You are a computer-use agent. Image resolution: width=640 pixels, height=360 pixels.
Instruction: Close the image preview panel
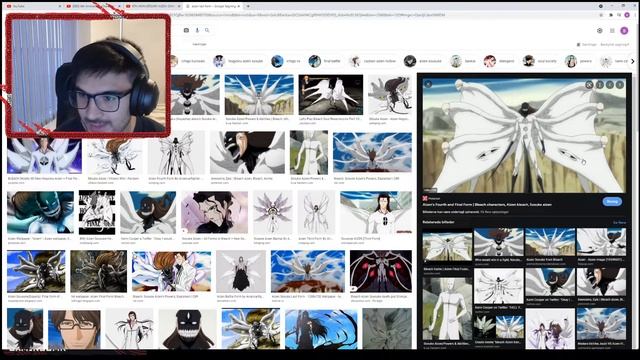coord(428,84)
